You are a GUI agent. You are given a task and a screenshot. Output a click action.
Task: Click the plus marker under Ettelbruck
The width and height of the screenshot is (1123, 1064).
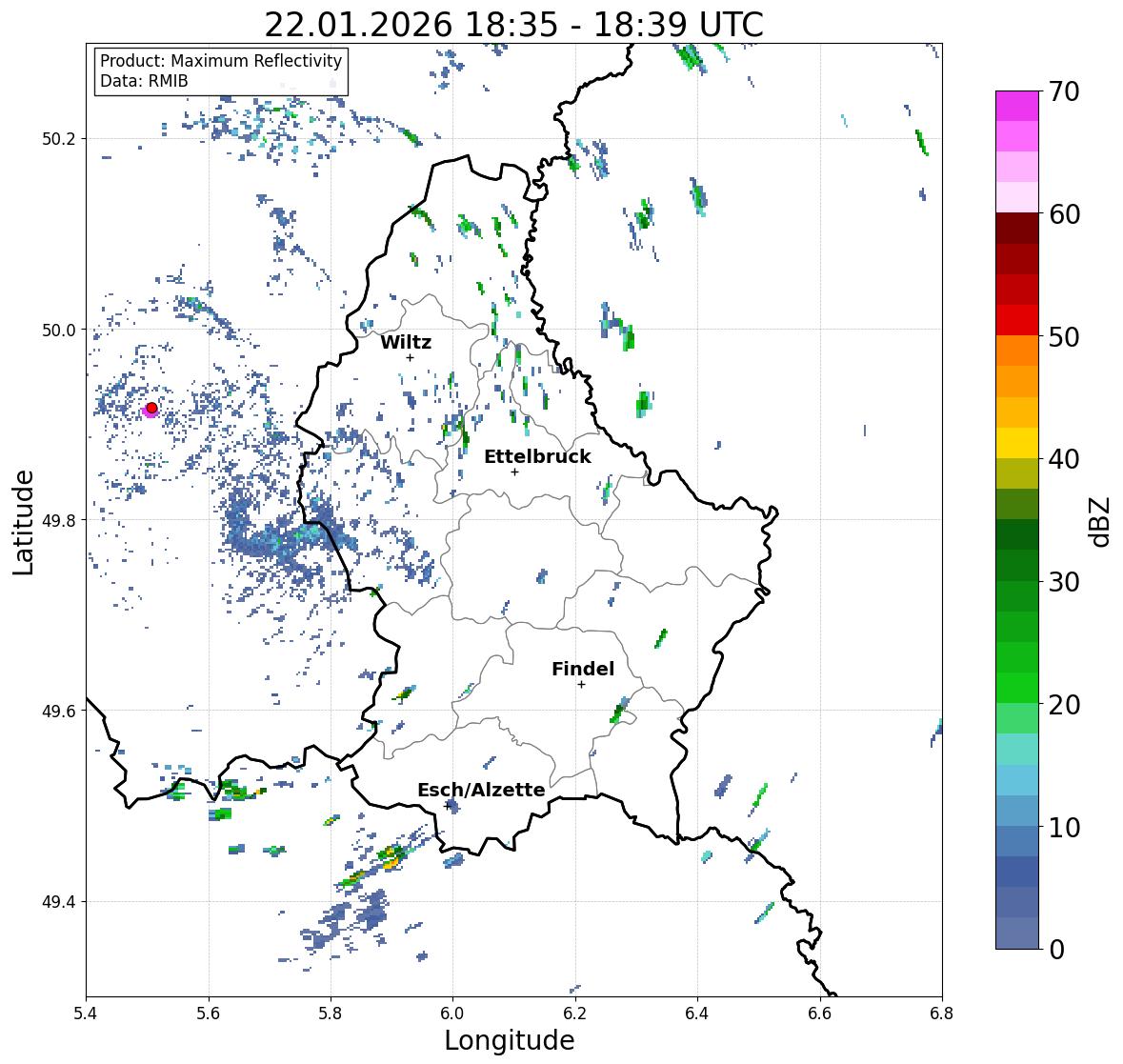click(514, 472)
